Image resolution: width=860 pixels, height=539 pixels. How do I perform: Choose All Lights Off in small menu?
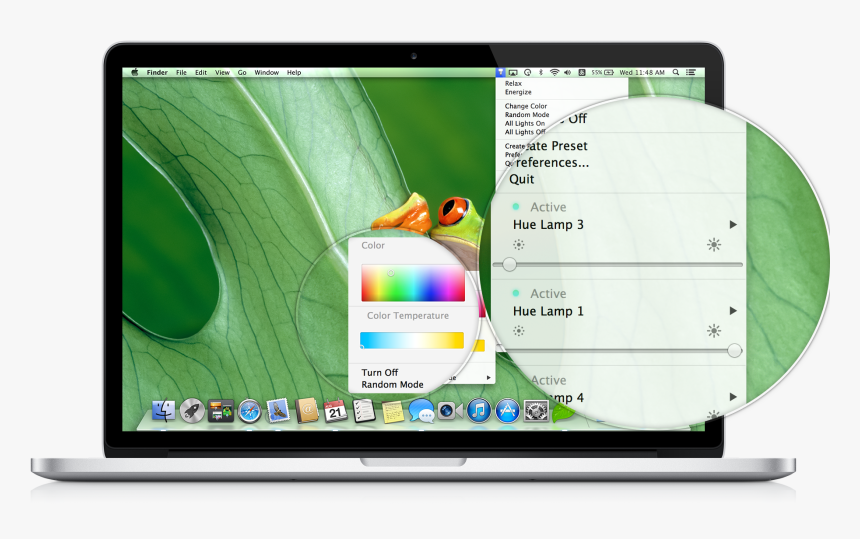pyautogui.click(x=525, y=132)
